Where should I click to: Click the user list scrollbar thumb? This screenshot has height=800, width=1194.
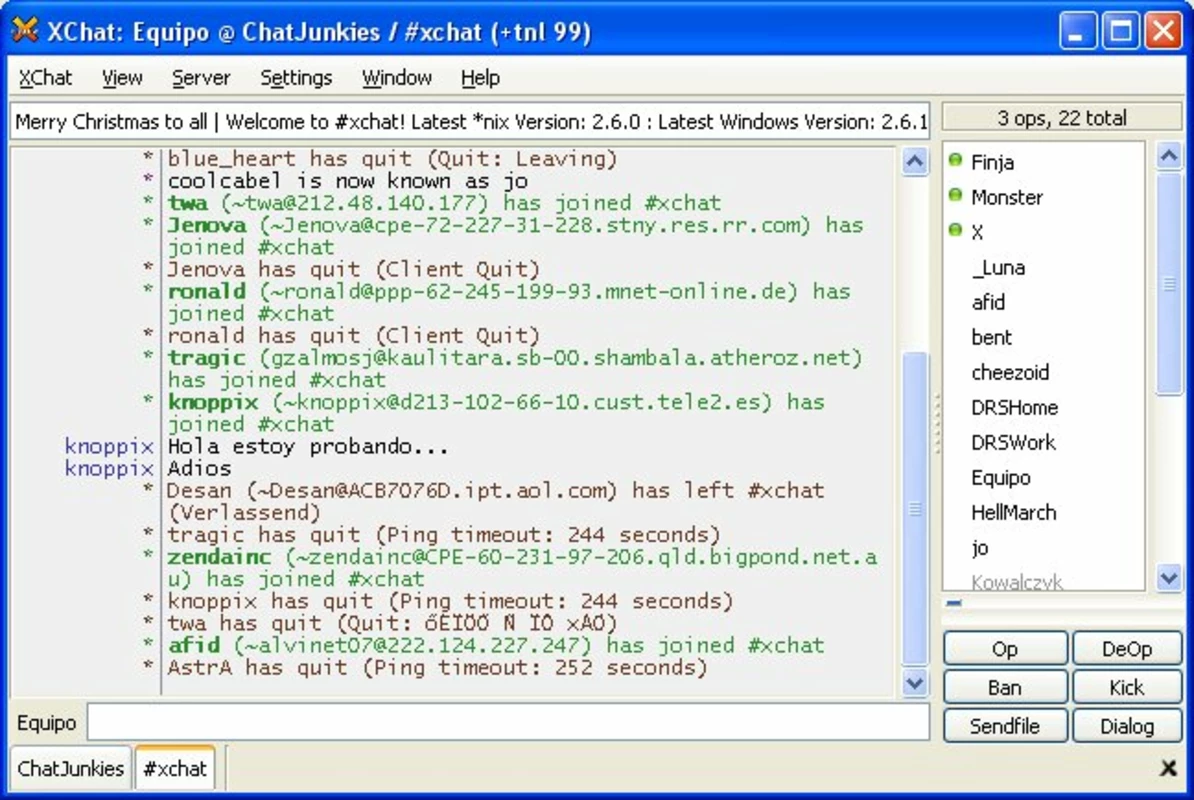[1169, 284]
